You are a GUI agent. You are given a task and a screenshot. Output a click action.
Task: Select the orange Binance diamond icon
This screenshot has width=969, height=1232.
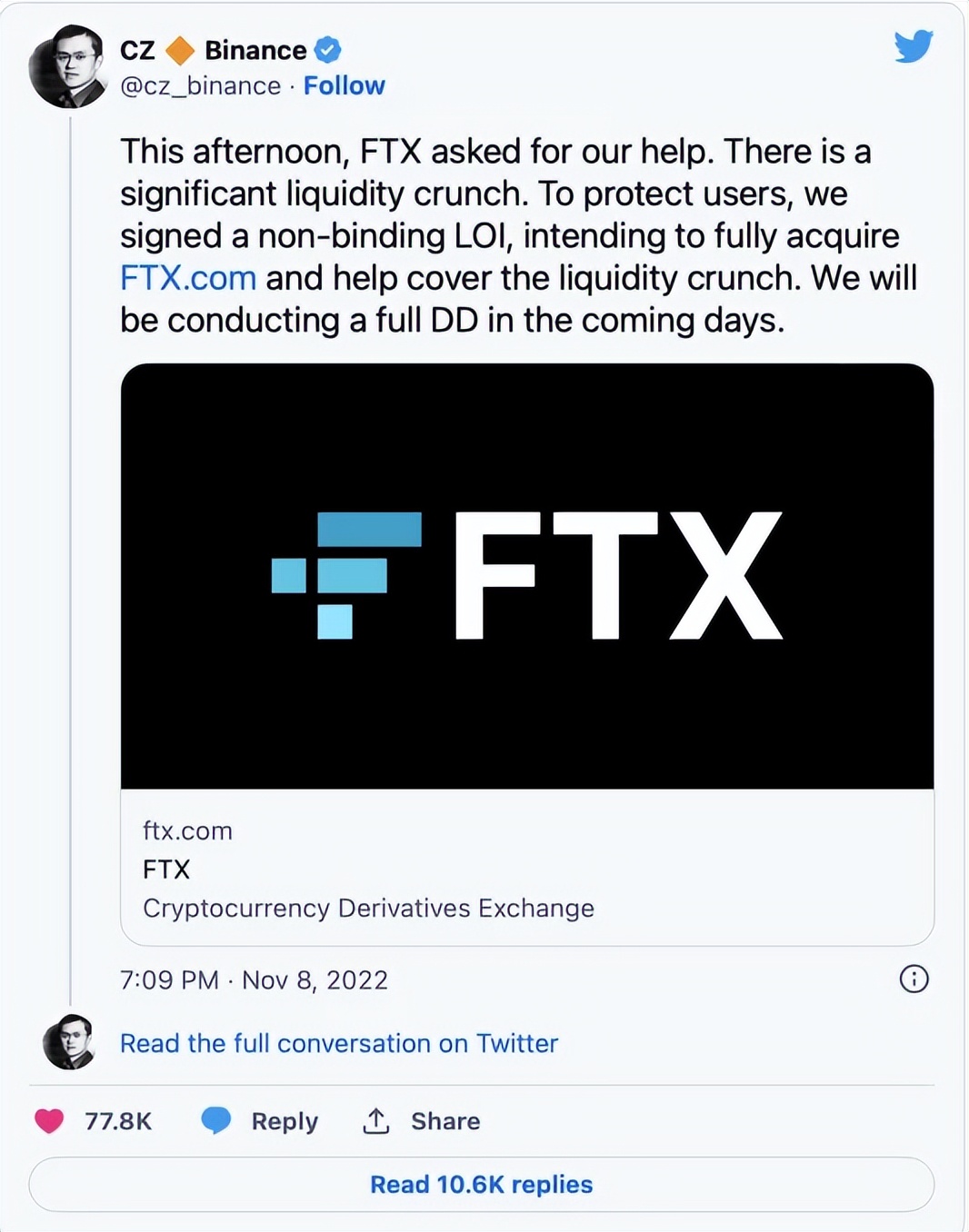[x=178, y=50]
